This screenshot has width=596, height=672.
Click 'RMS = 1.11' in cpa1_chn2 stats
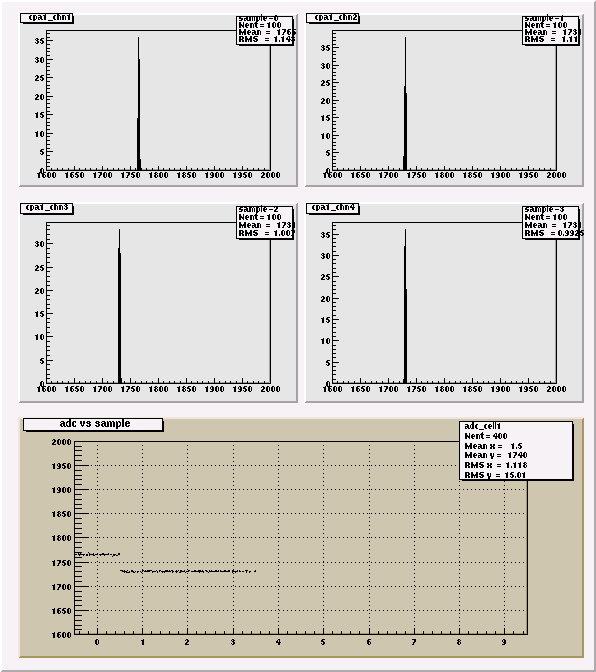551,39
